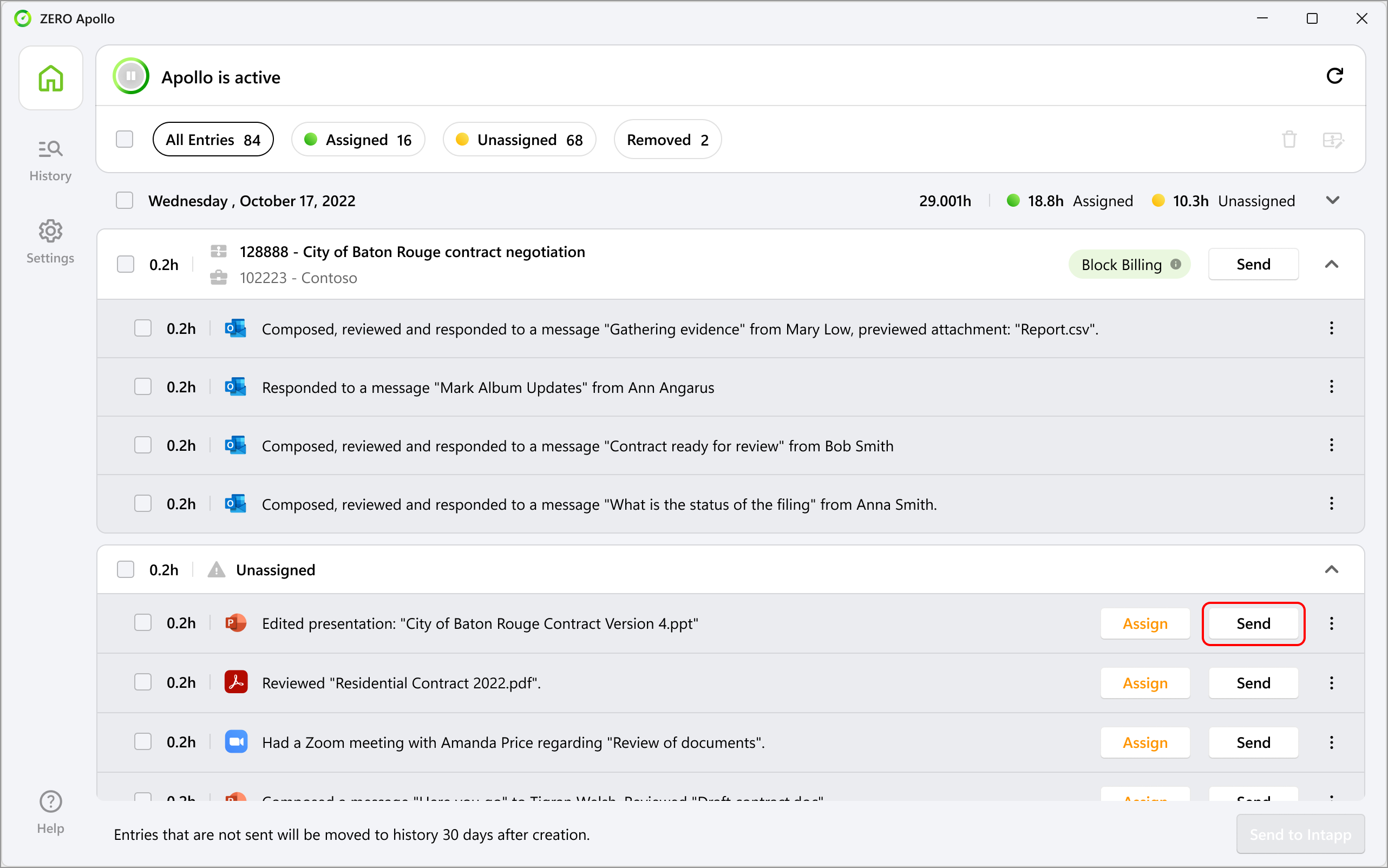View Block Billing info tooltip
Image resolution: width=1388 pixels, height=868 pixels.
coord(1175,264)
